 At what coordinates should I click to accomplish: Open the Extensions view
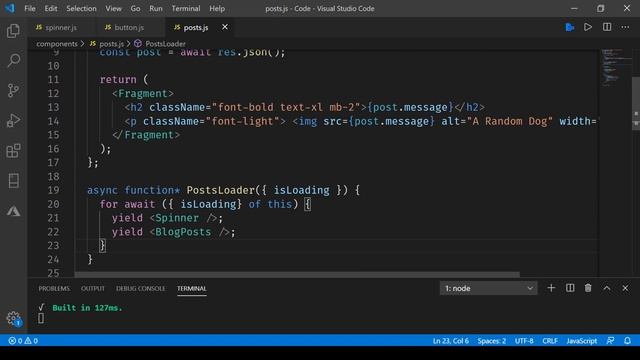click(x=13, y=151)
